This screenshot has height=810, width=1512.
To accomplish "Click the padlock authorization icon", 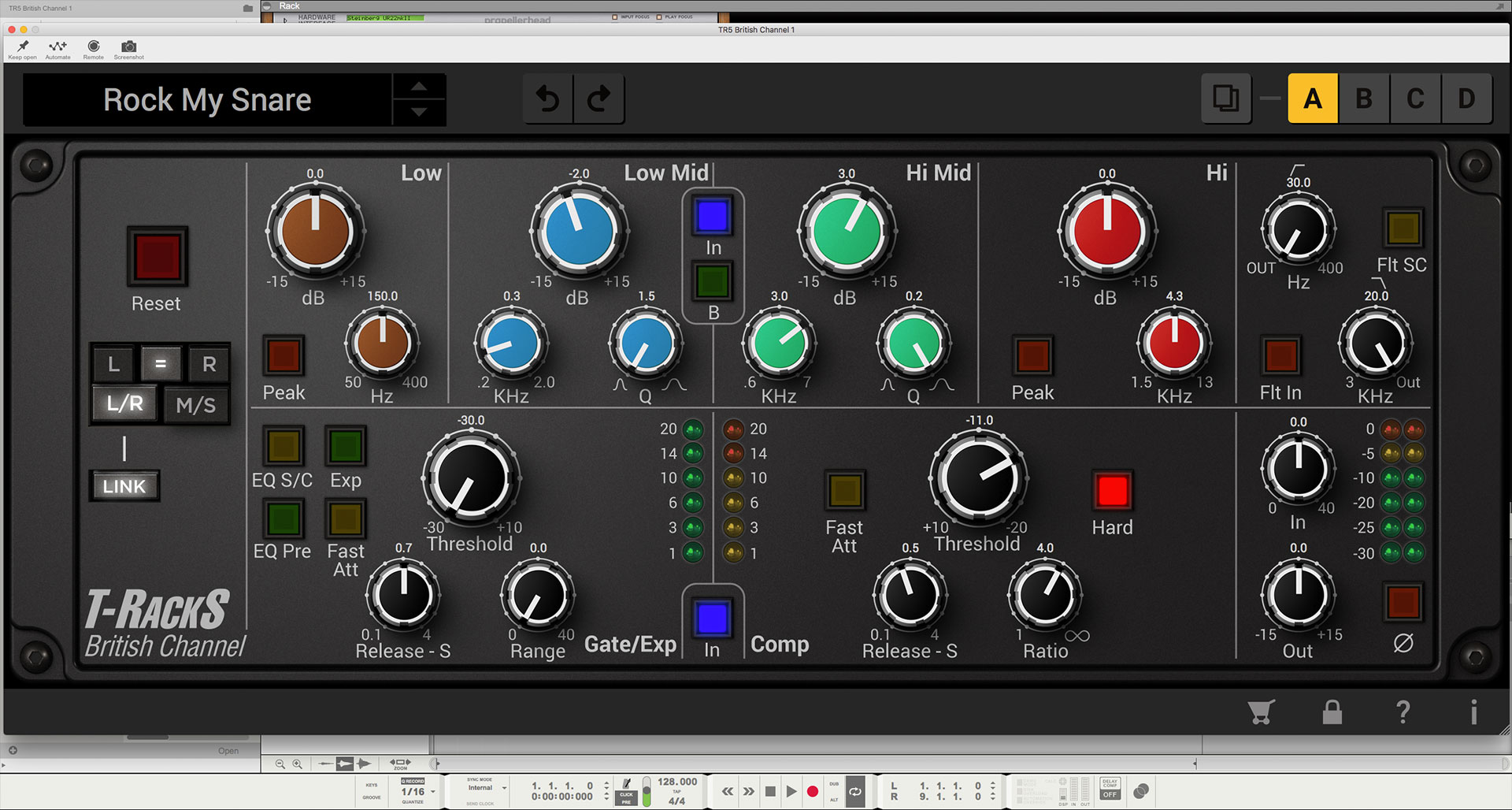I will pyautogui.click(x=1332, y=712).
